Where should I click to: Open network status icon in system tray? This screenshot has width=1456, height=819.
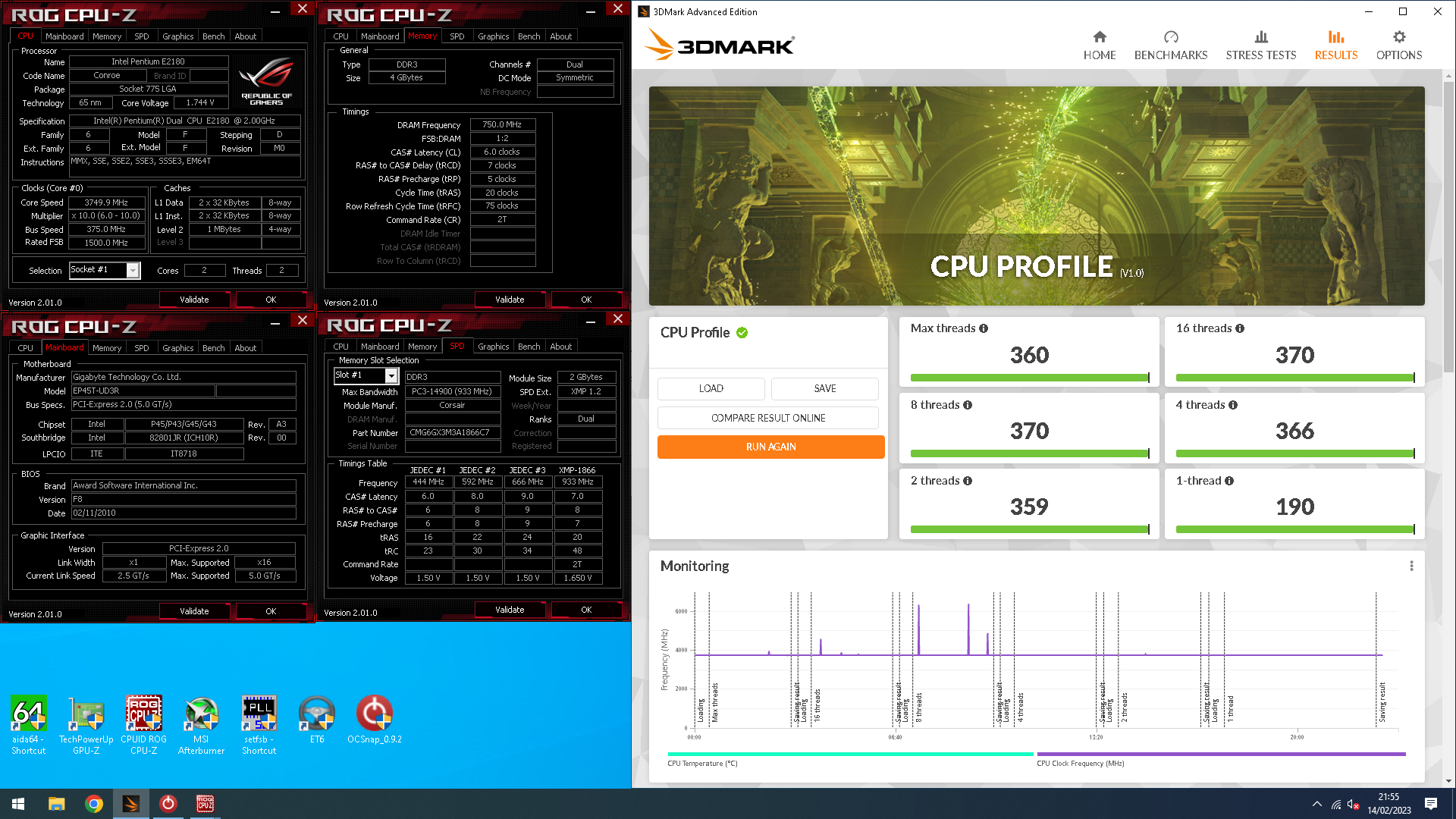click(1336, 804)
